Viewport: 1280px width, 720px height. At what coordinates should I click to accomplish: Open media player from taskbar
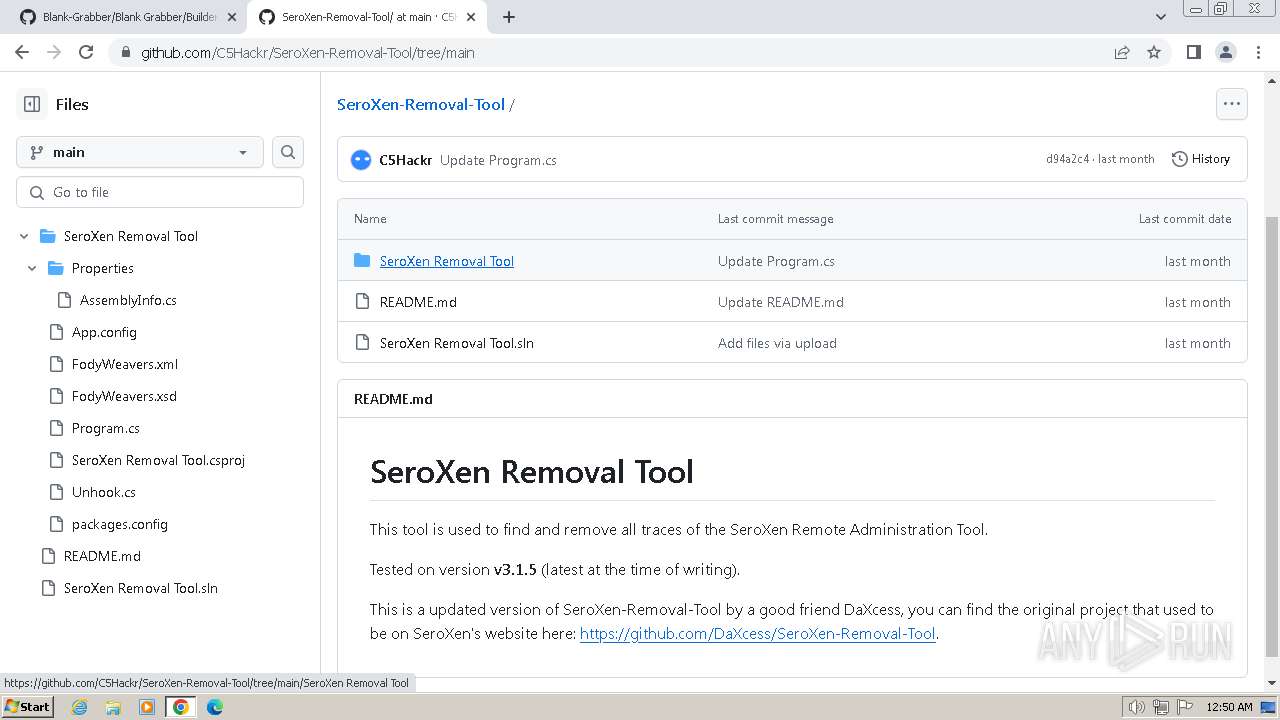click(146, 707)
